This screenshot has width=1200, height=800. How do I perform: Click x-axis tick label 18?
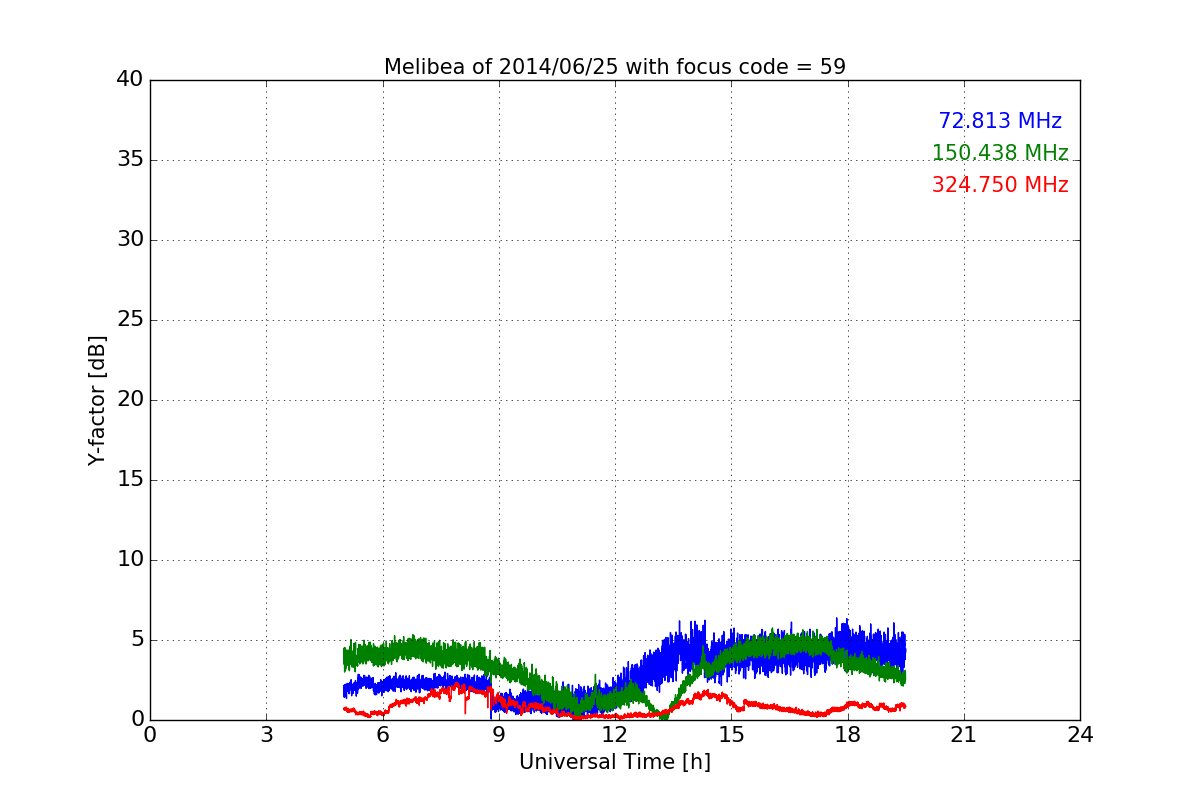[848, 735]
